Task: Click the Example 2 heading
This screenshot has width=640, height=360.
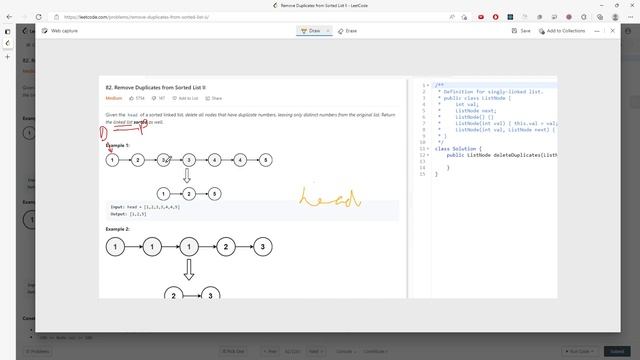Action: (118, 229)
